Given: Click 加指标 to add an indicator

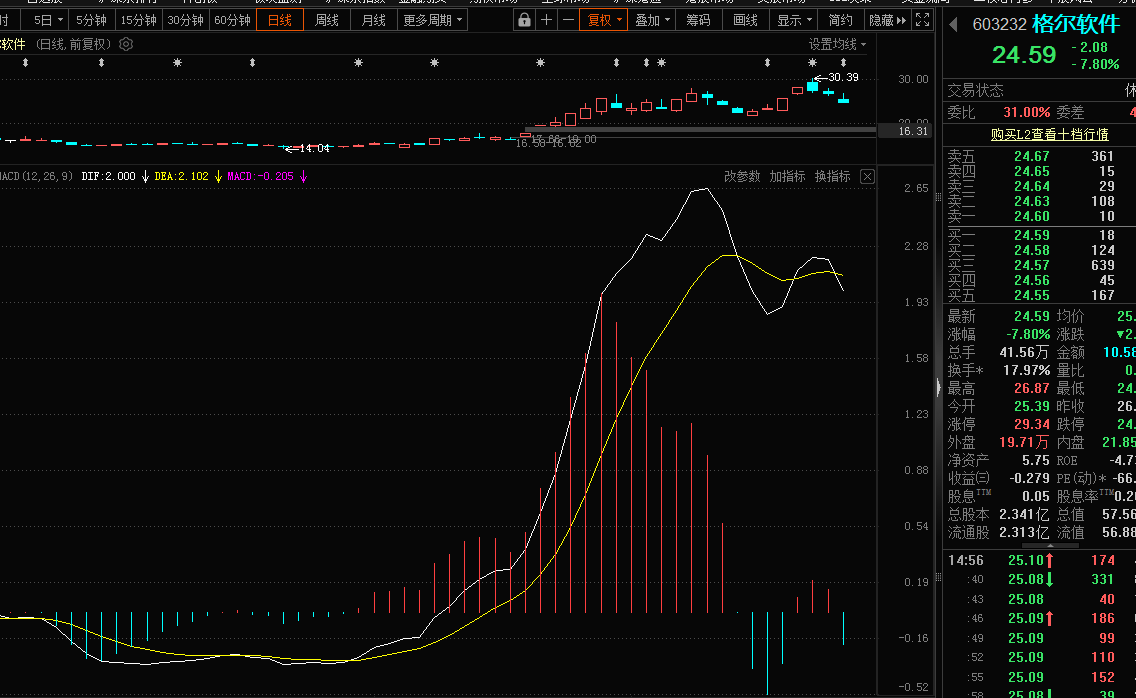Looking at the screenshot, I should coord(788,176).
